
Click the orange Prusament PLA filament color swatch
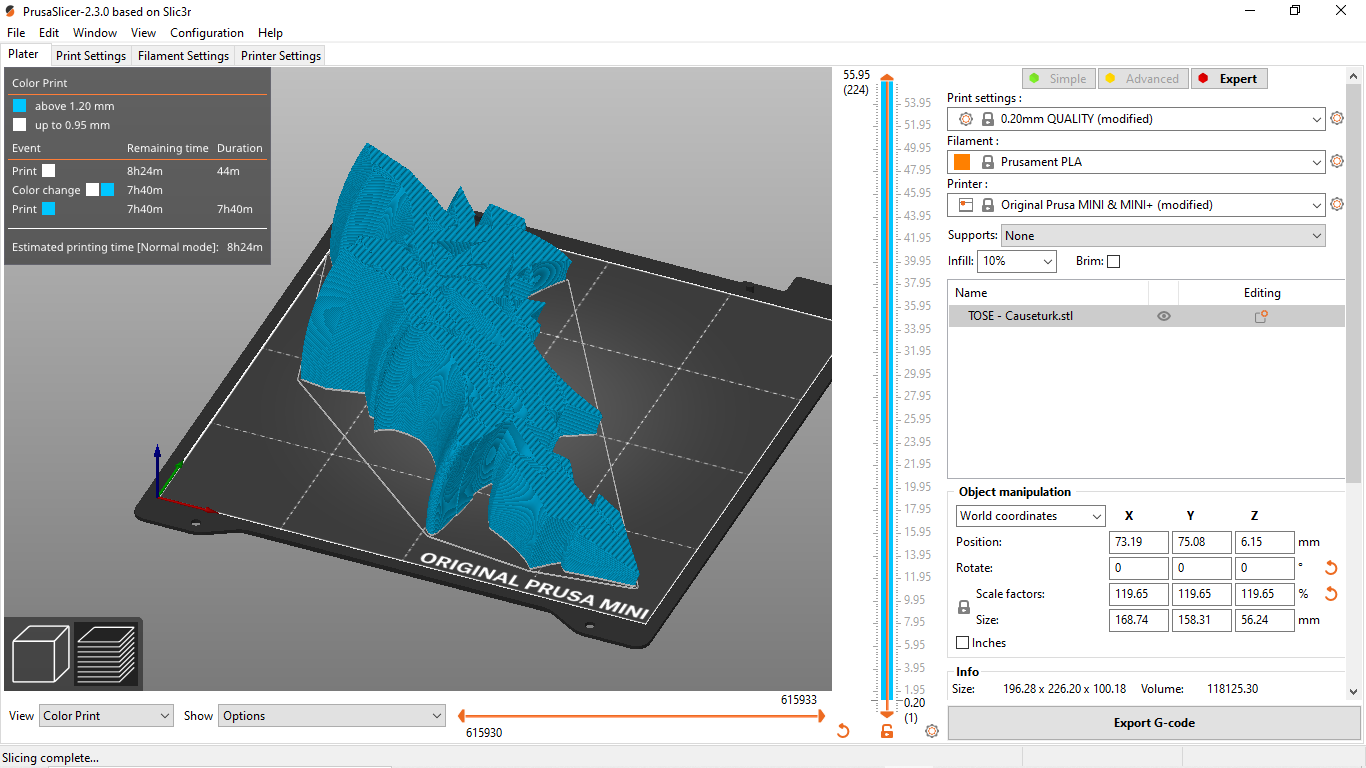[x=962, y=162]
